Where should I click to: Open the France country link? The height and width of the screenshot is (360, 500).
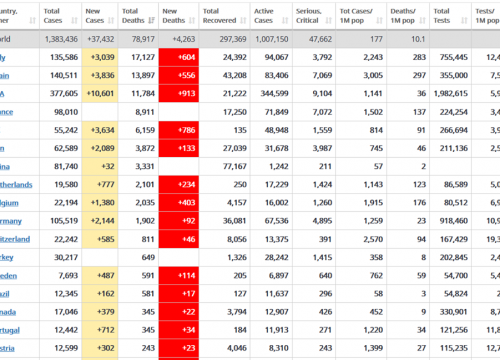[x=7, y=112]
